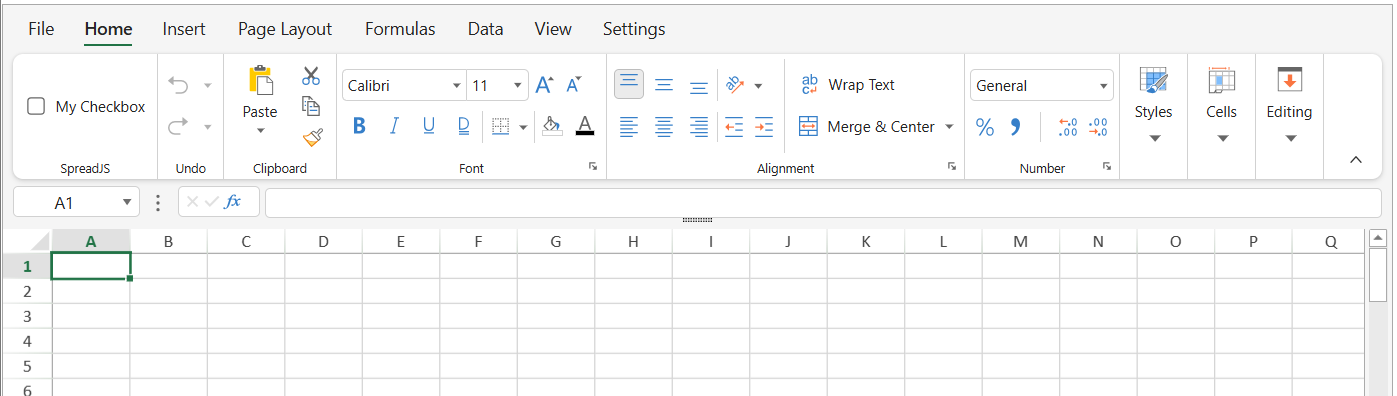Click Merge & Center button
Screen dimensions: 1397x396
tap(867, 127)
